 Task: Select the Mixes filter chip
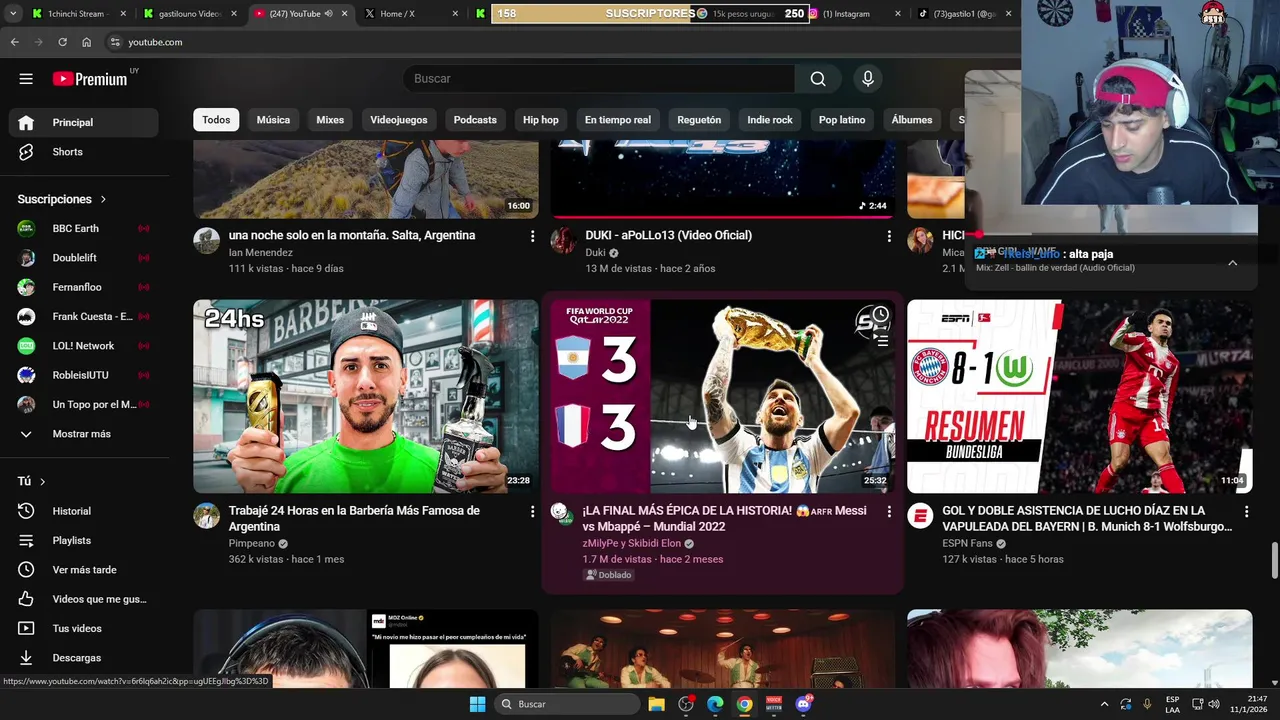330,120
